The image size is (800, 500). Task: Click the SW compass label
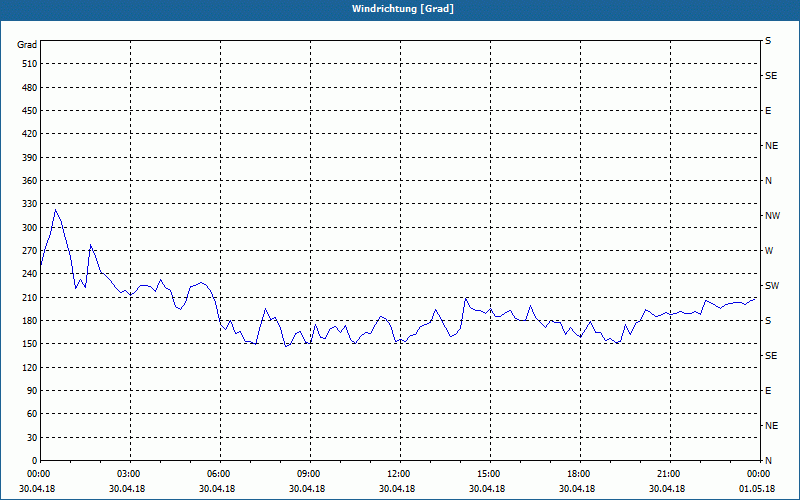(772, 286)
